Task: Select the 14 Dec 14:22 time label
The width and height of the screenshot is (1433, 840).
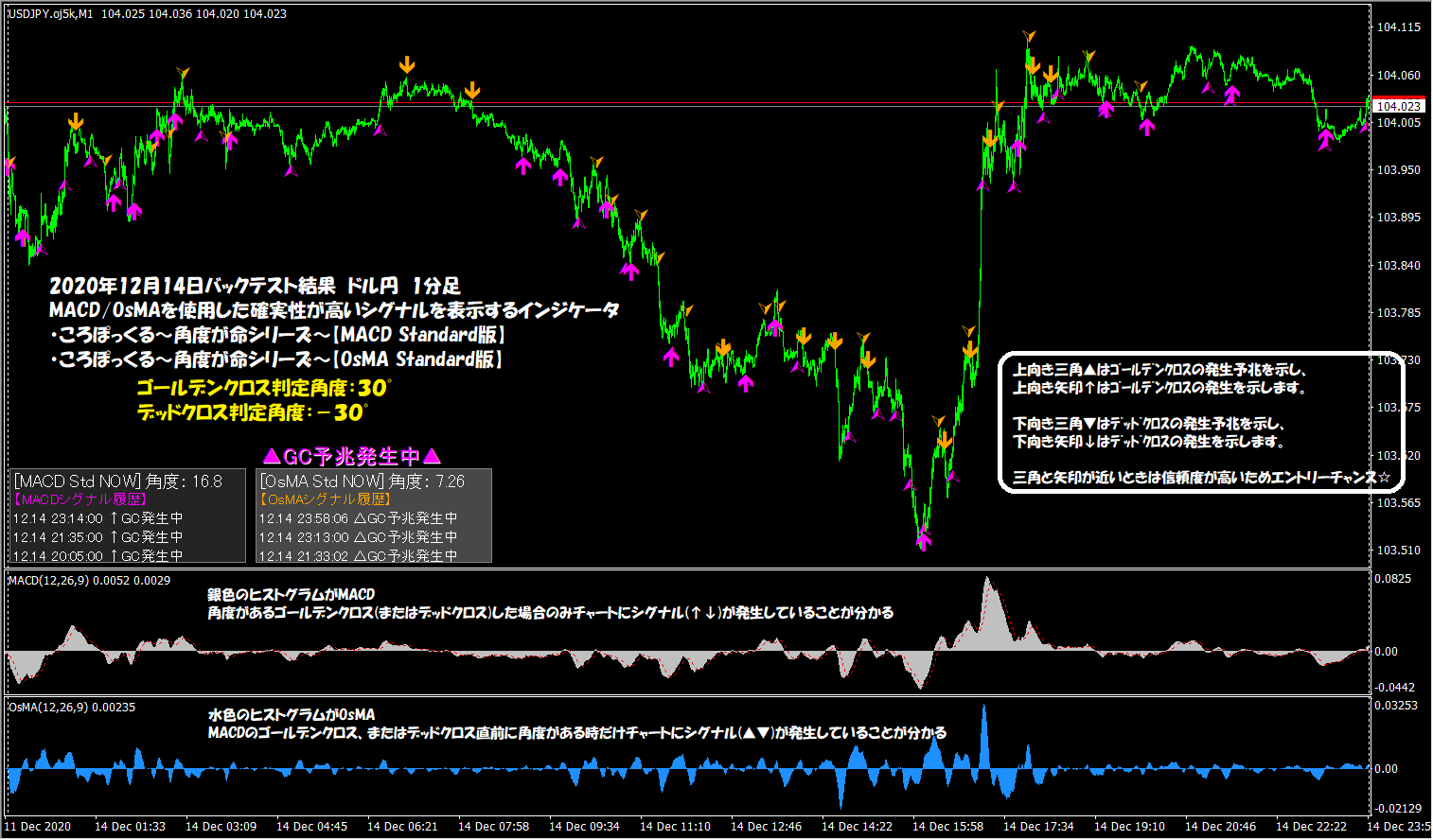Action: coord(857,827)
